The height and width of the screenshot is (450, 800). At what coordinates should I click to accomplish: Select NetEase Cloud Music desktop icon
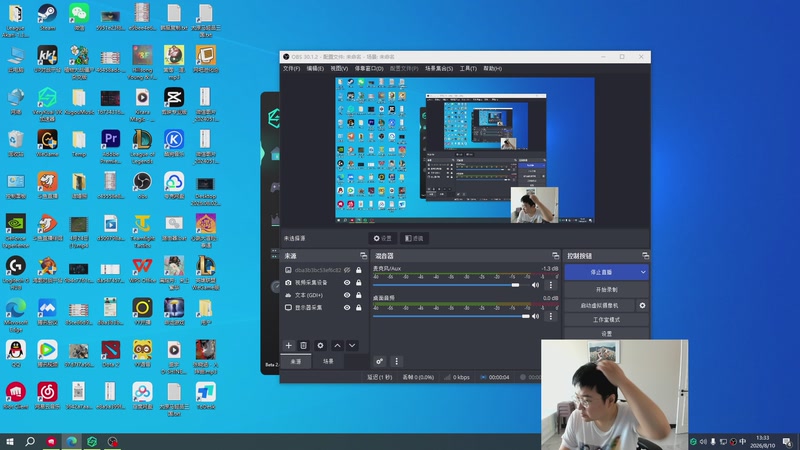(47, 396)
